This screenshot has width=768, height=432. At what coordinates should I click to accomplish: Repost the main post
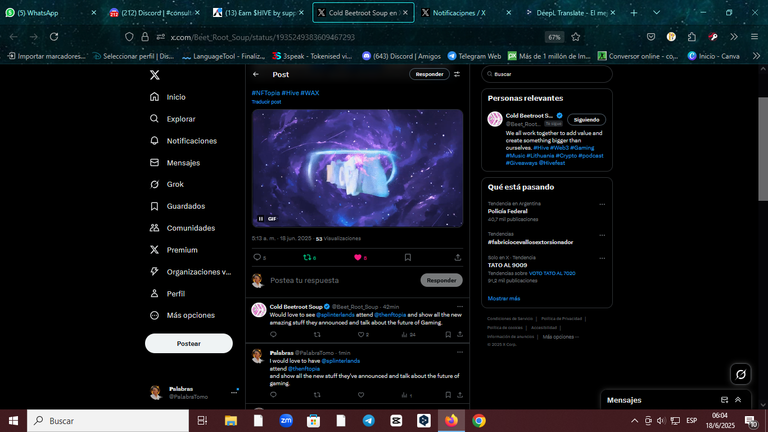coord(307,257)
